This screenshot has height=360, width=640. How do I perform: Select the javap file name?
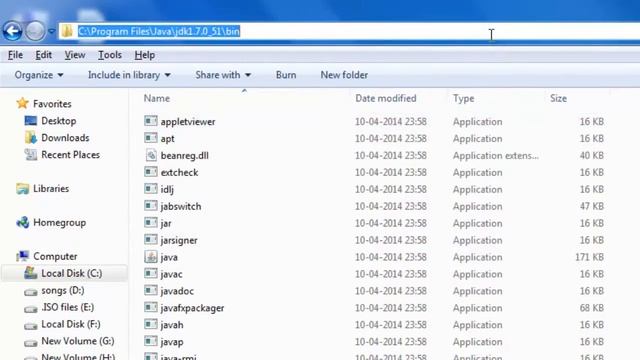tap(172, 342)
